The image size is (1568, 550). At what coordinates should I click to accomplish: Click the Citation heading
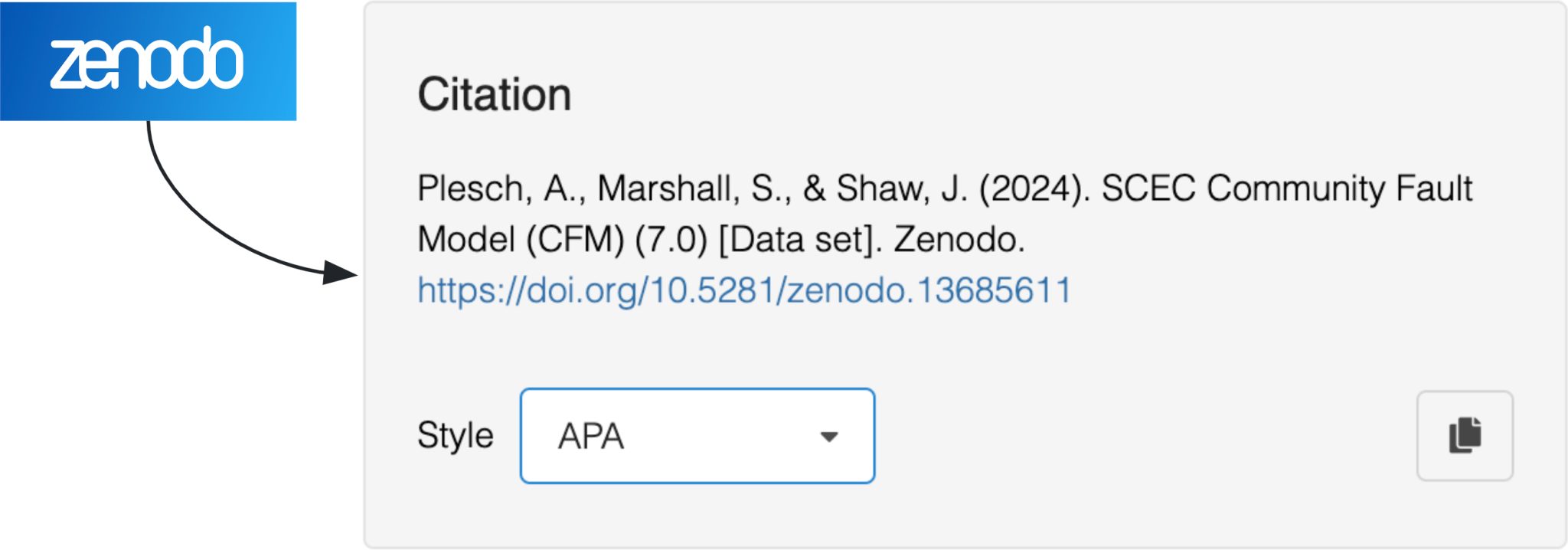coord(494,94)
